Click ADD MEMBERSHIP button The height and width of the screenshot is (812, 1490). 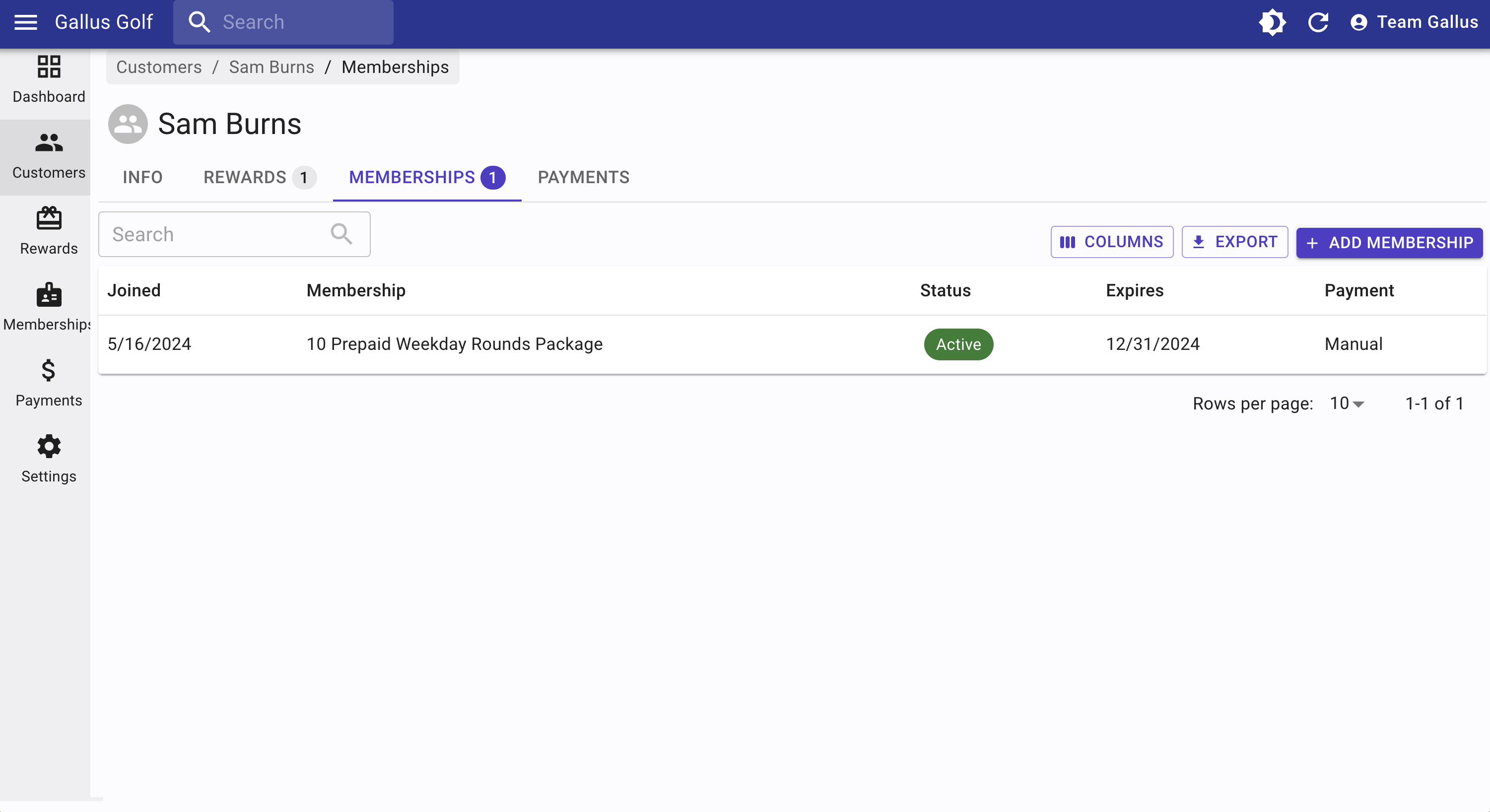tap(1389, 242)
